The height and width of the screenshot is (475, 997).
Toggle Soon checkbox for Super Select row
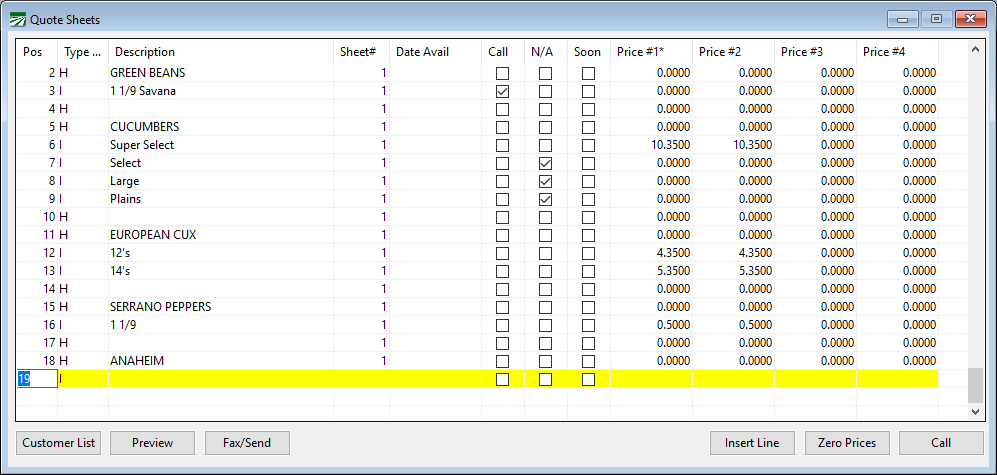pos(588,145)
